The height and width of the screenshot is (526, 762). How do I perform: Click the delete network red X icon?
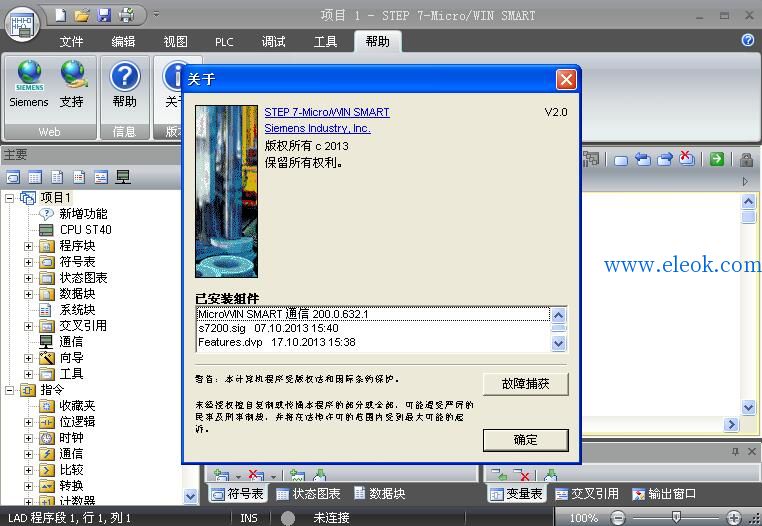(x=687, y=158)
